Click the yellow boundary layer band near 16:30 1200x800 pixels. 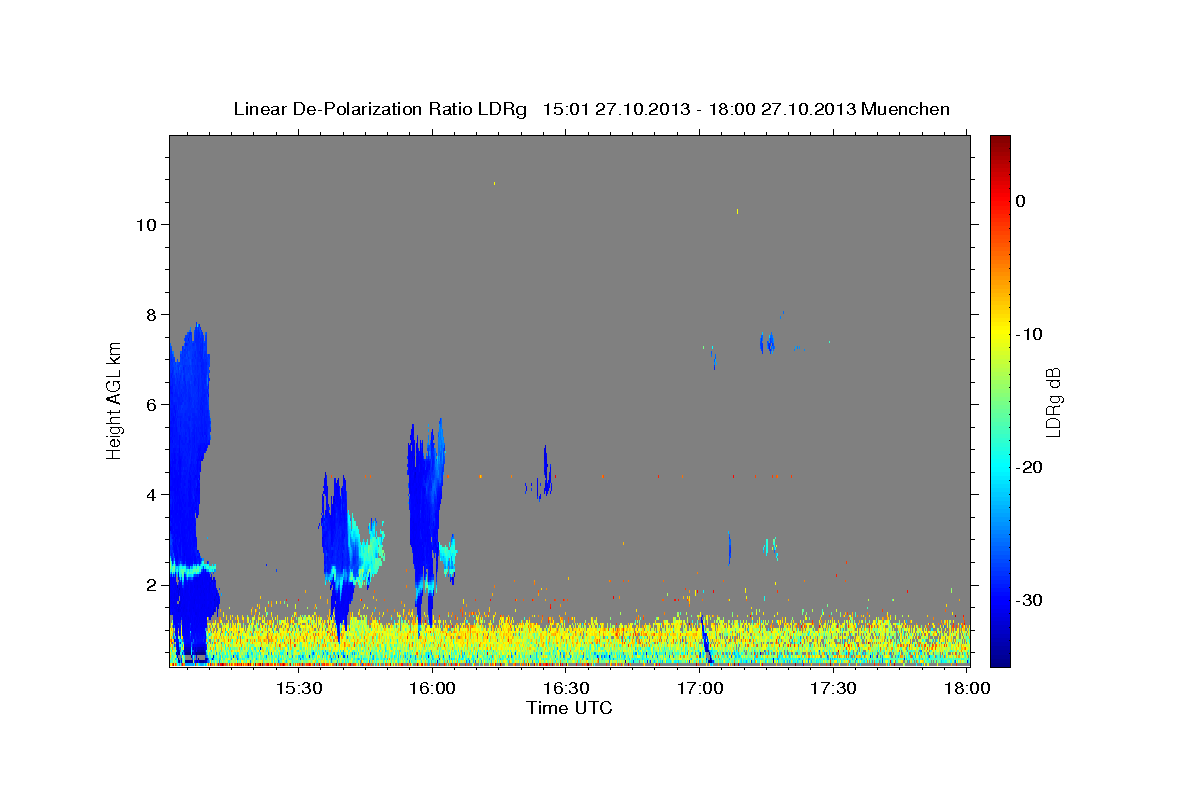click(x=566, y=638)
